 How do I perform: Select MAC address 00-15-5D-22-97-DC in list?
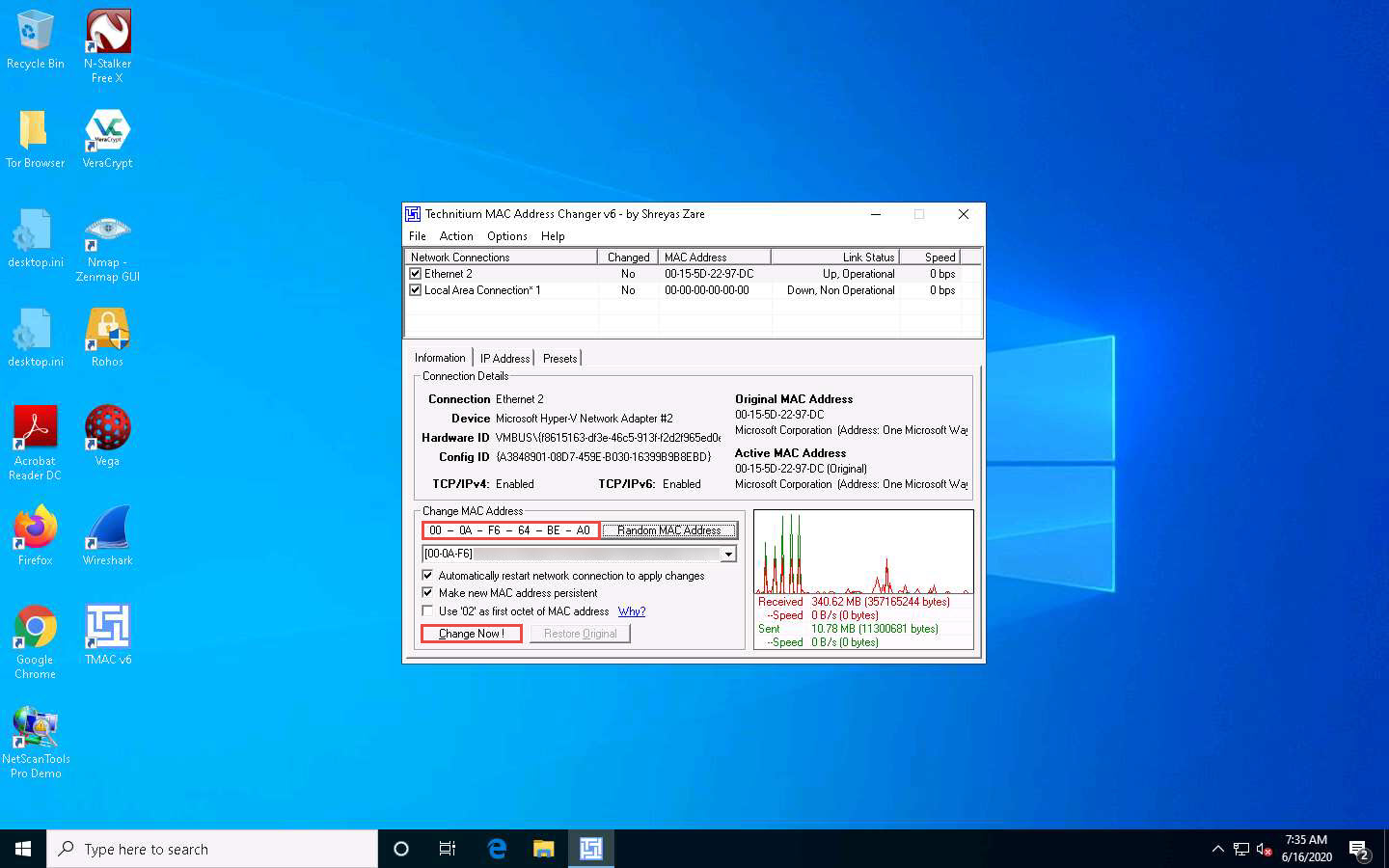(709, 274)
